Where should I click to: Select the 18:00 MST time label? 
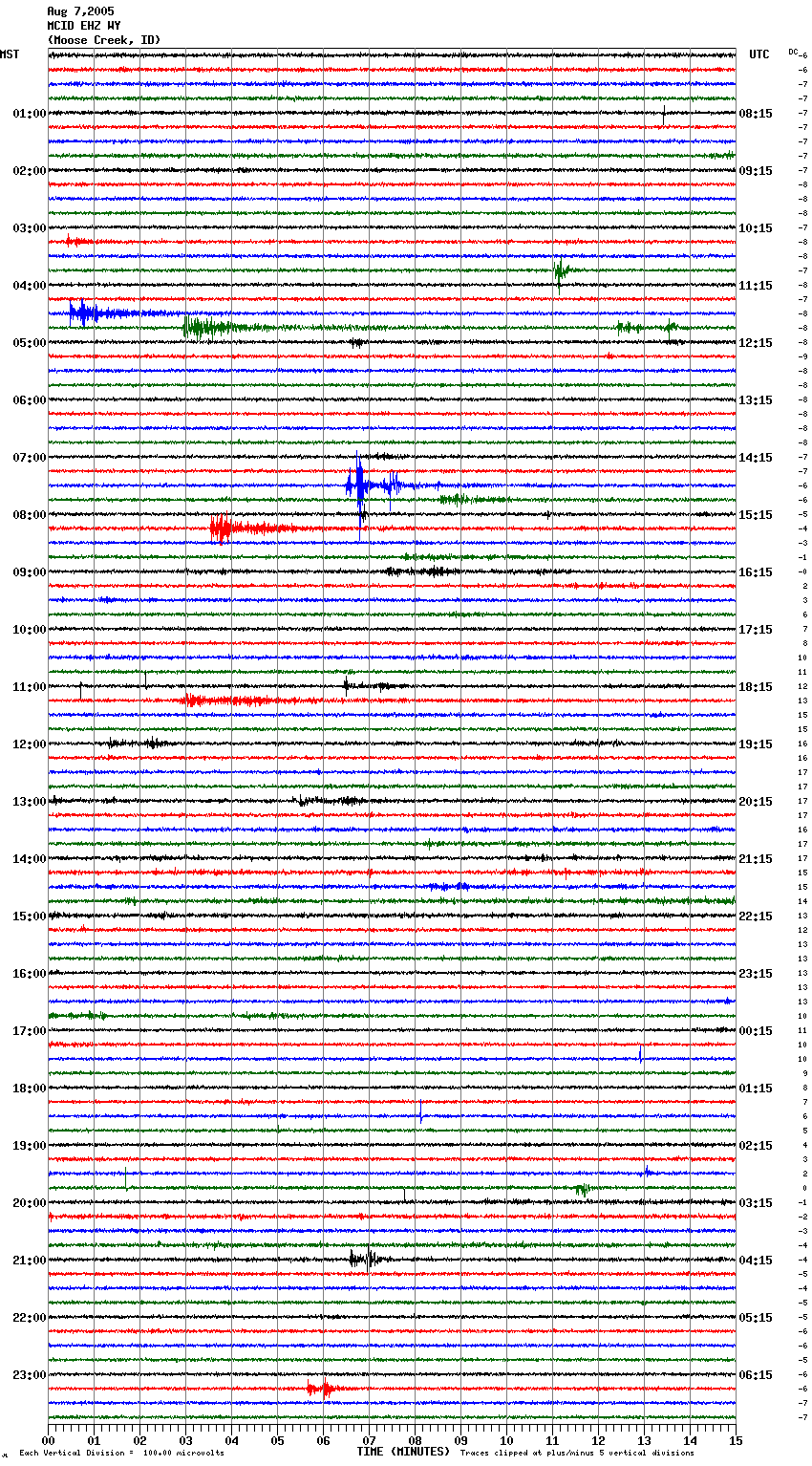click(x=30, y=1089)
